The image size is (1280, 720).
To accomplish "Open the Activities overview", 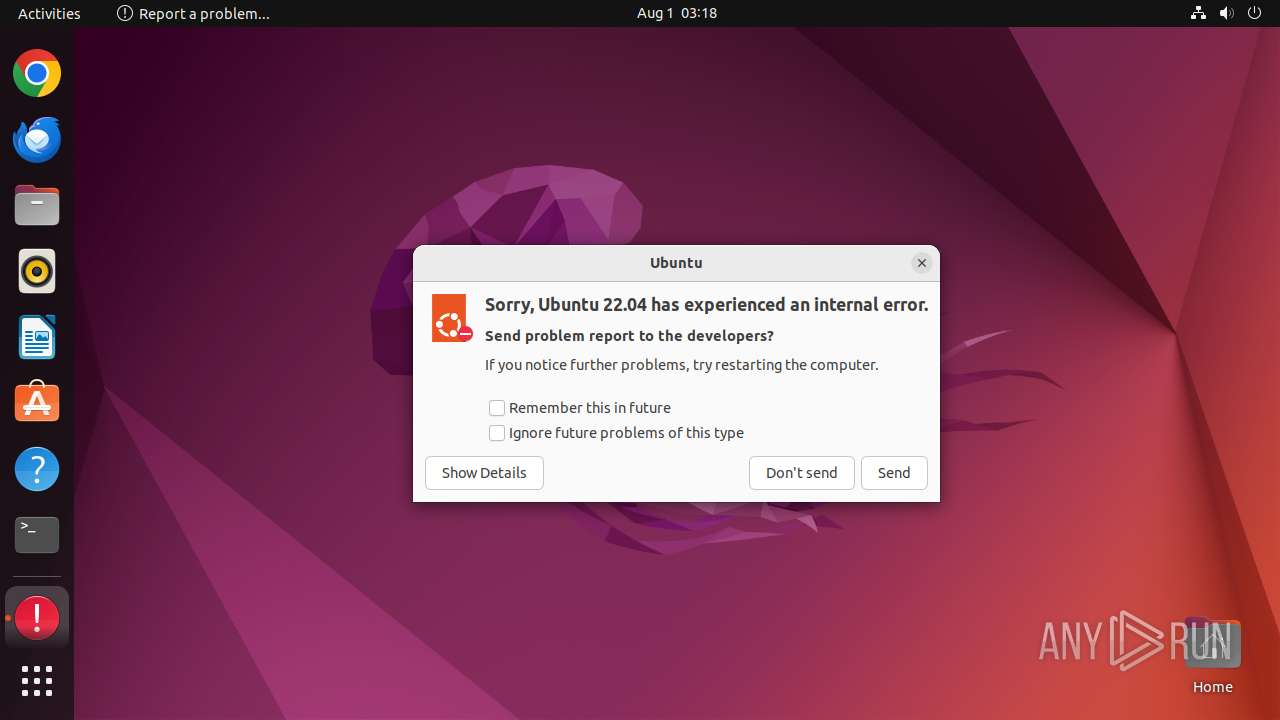I will pos(49,13).
